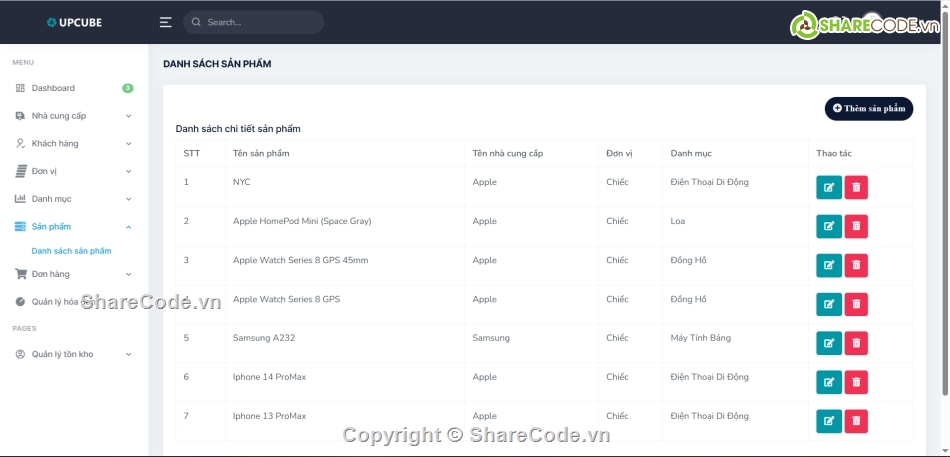Open the Khách hàng menu item
The image size is (950, 457).
[74, 144]
